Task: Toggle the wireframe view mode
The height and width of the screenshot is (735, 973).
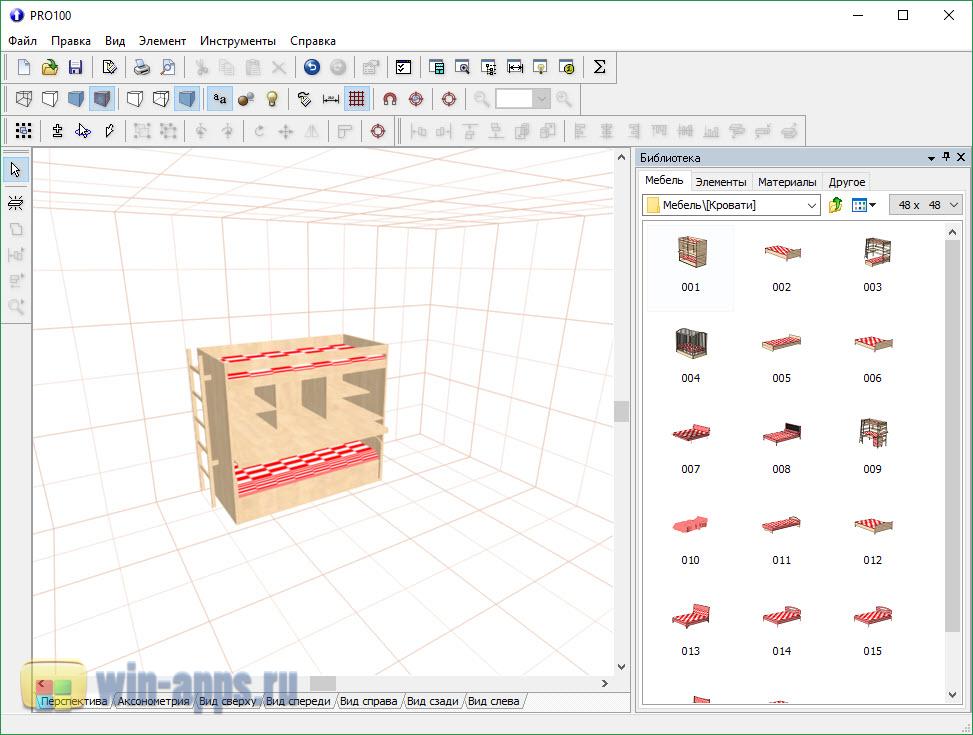Action: (23, 99)
